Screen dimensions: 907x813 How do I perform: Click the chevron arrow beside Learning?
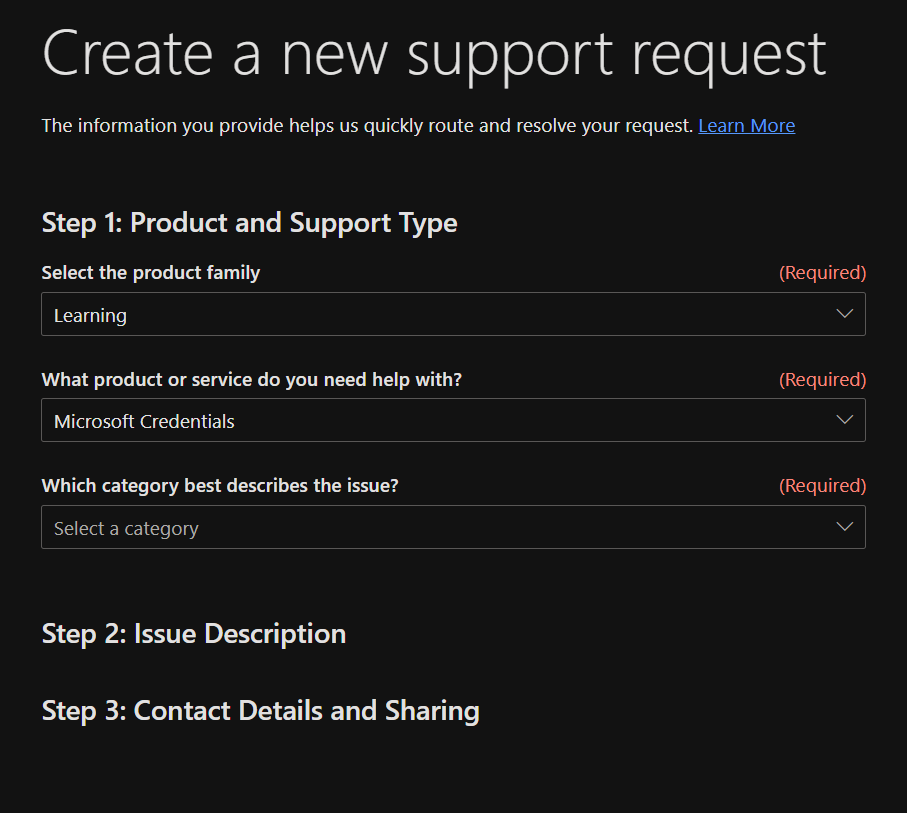pyautogui.click(x=844, y=314)
